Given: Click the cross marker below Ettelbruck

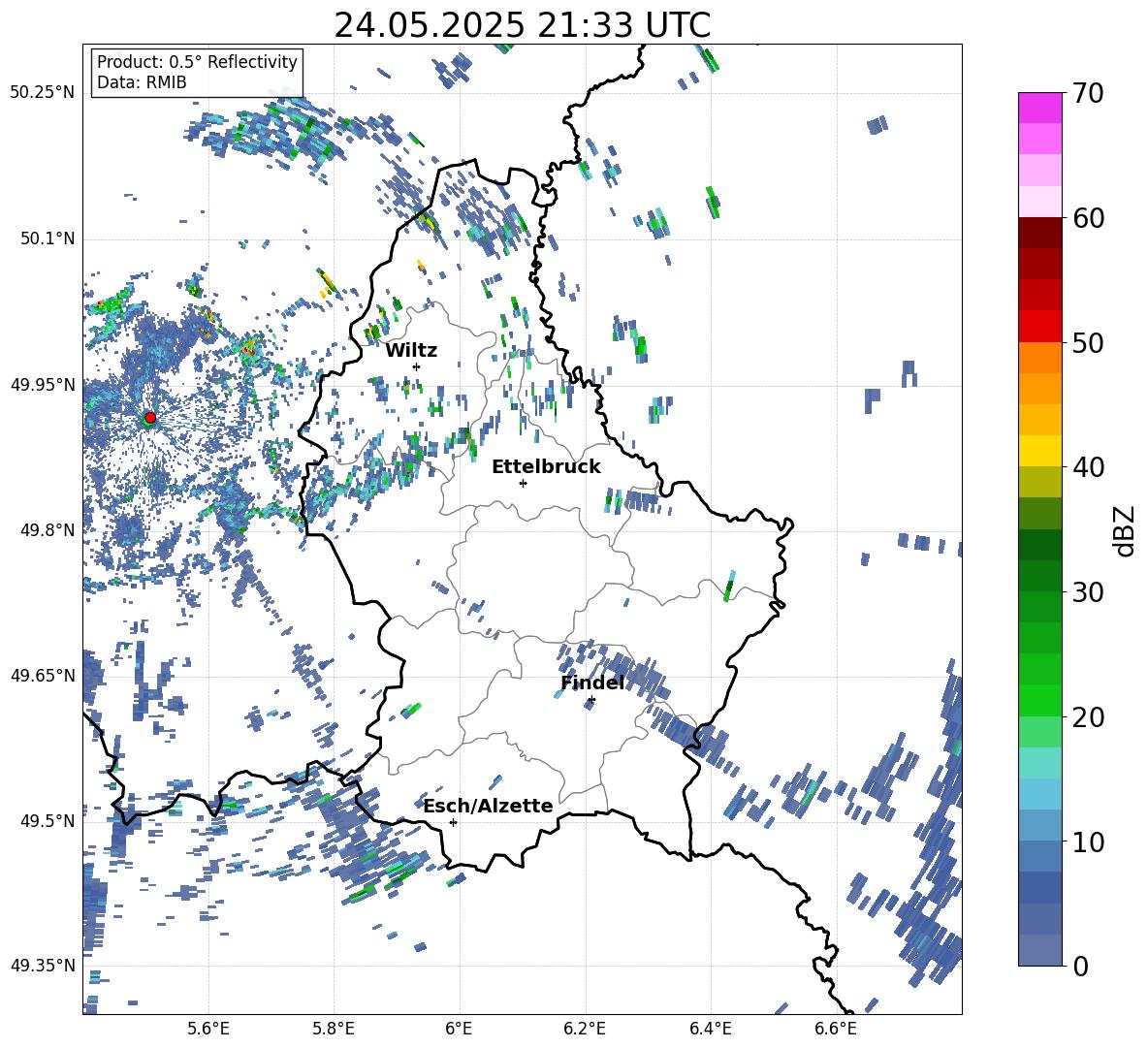Looking at the screenshot, I should coord(523,483).
